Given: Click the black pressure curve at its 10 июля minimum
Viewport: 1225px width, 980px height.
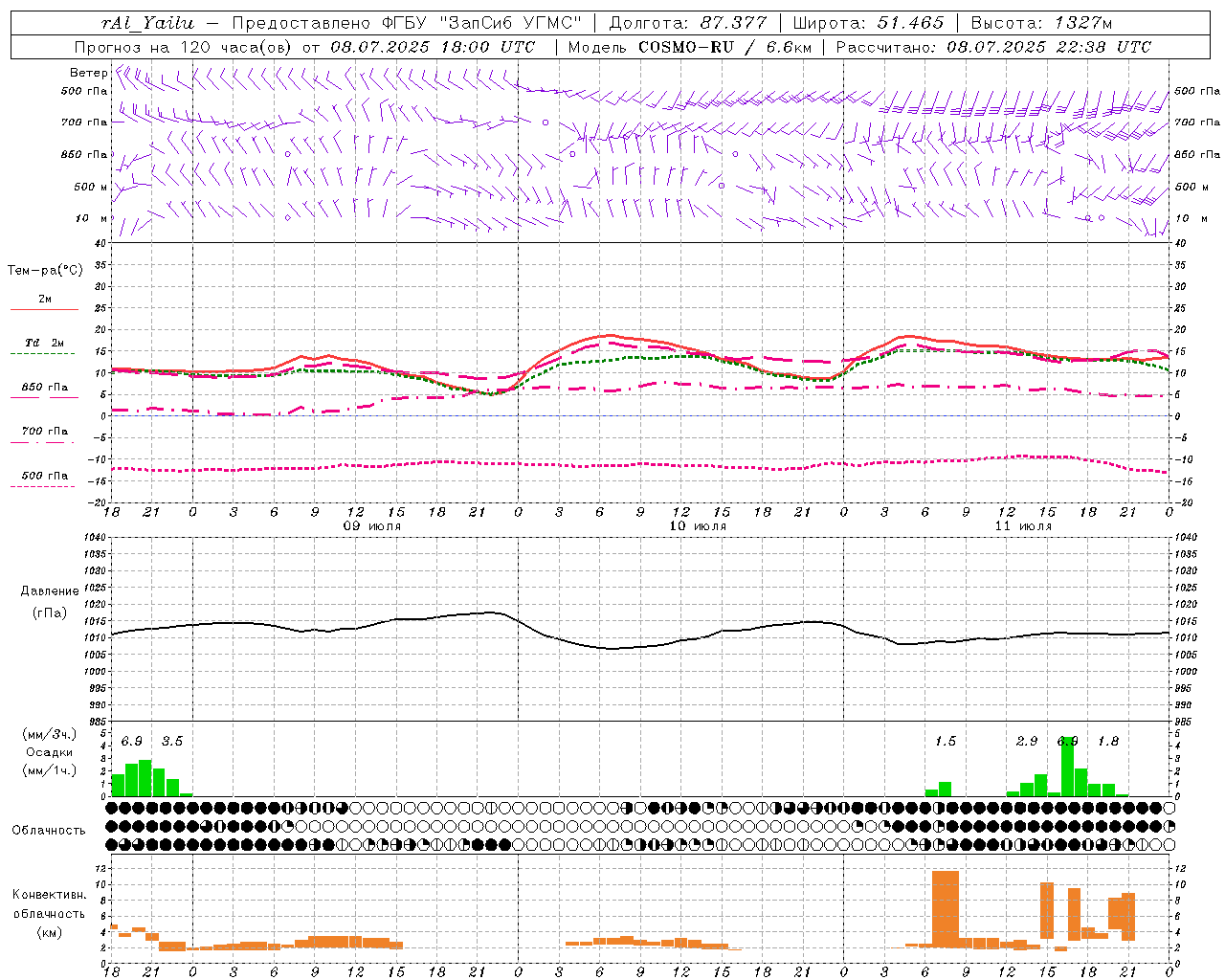Looking at the screenshot, I should tap(612, 648).
